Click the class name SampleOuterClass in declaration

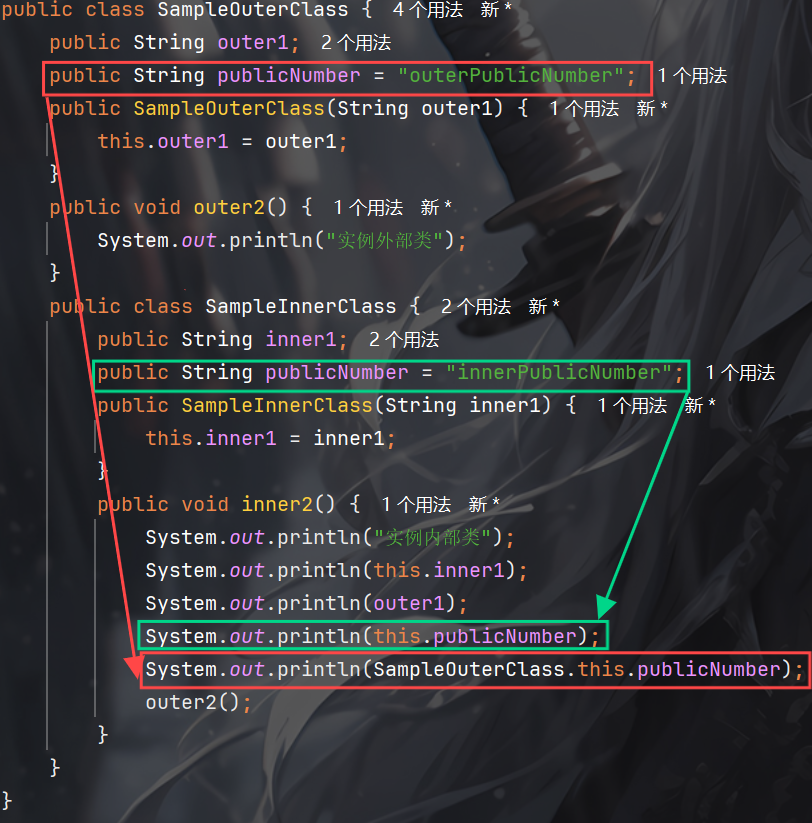point(253,9)
